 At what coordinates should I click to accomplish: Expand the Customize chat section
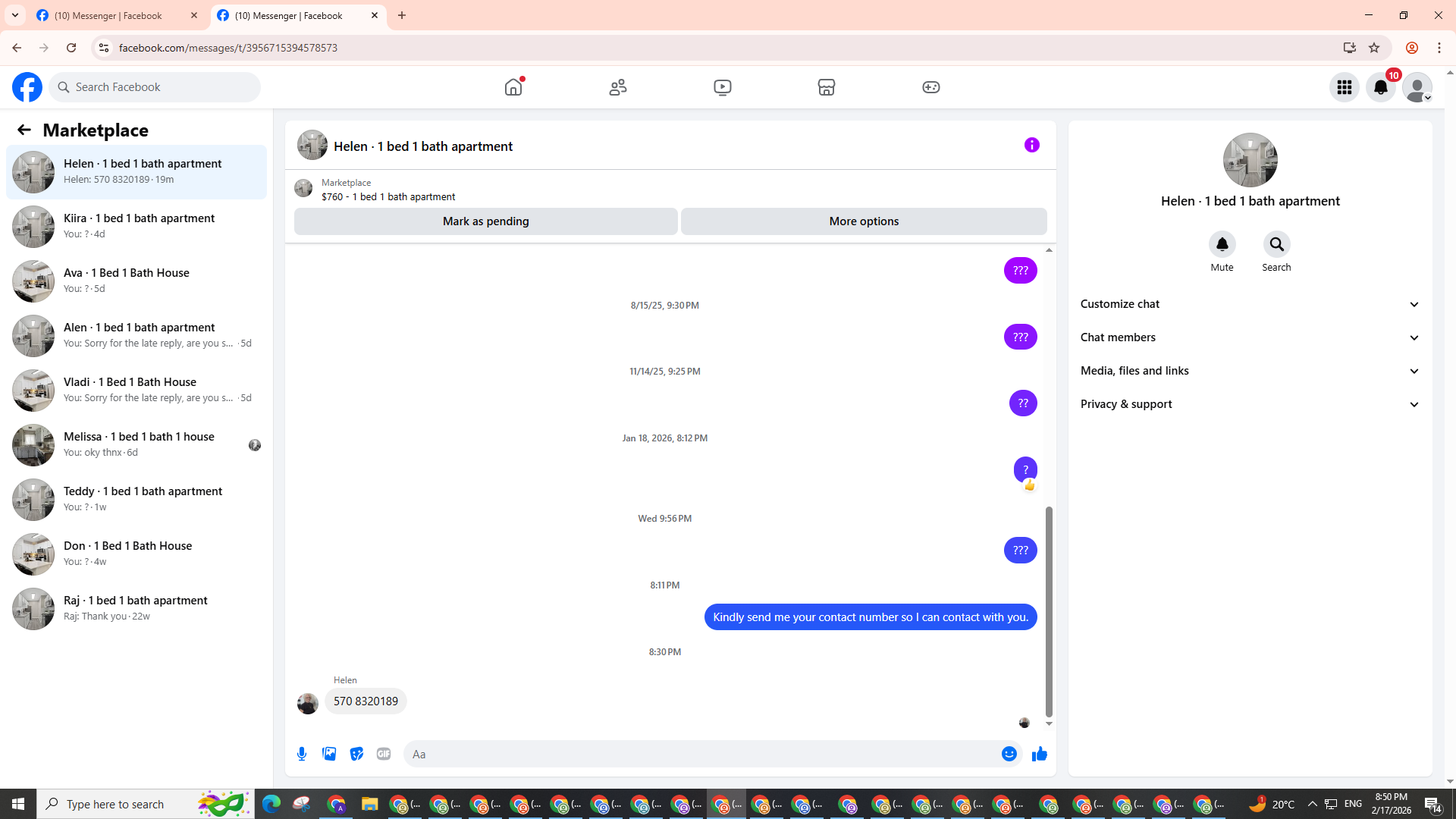1249,304
